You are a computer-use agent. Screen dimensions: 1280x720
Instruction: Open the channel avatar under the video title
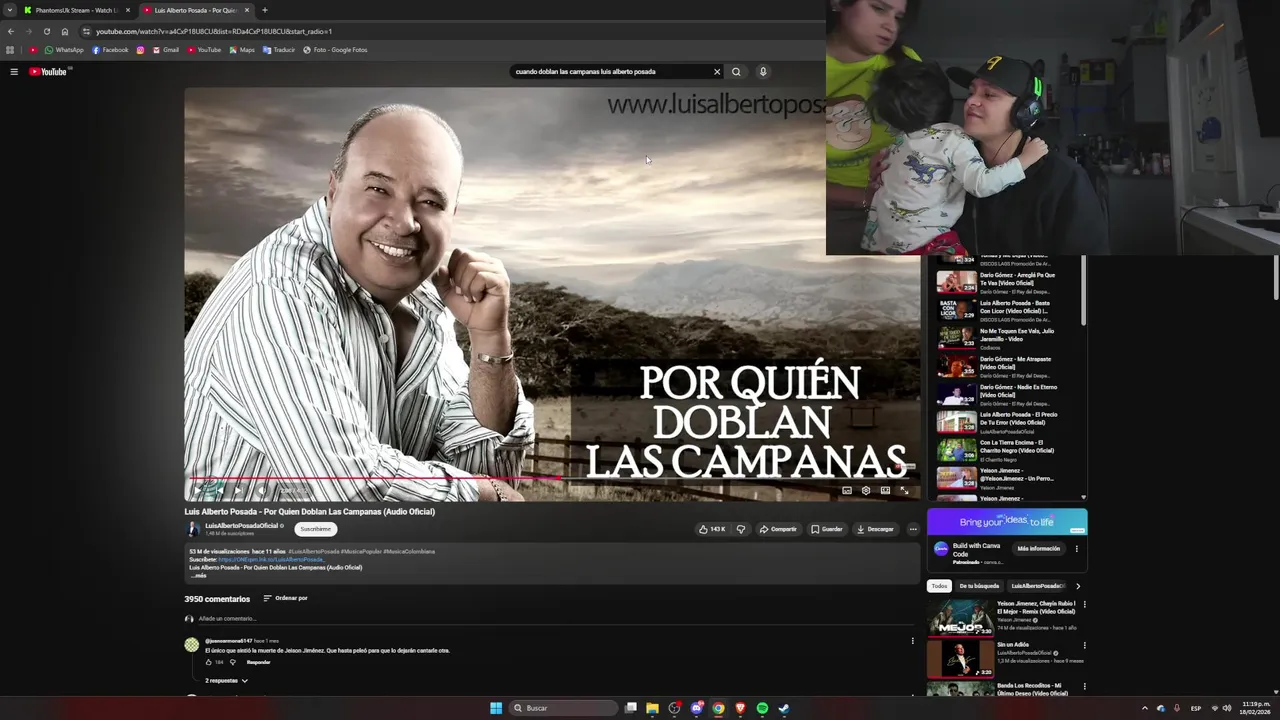193,529
